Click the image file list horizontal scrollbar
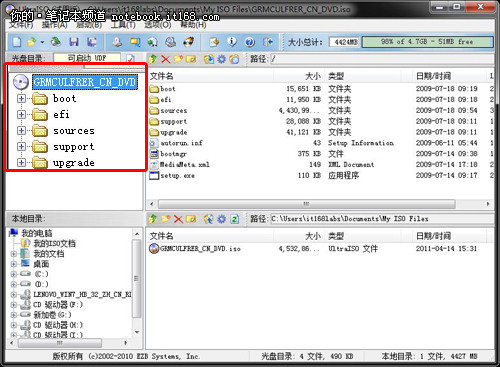Viewport: 500px width, 367px height. (307, 204)
